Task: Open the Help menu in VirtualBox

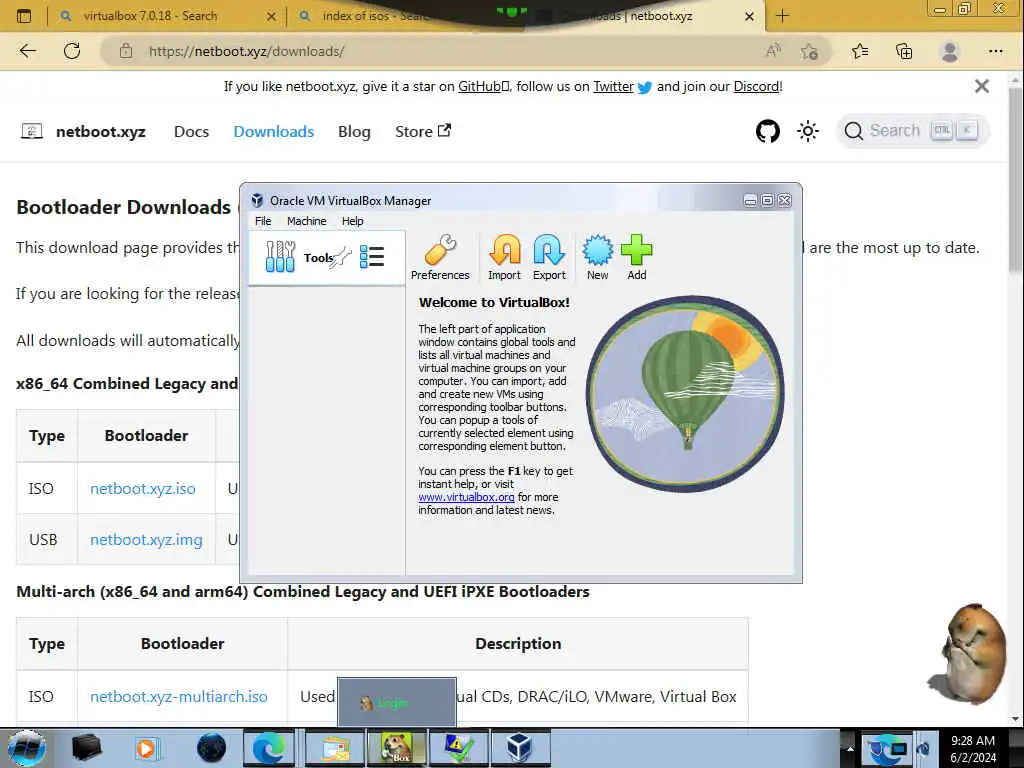Action: point(353,221)
